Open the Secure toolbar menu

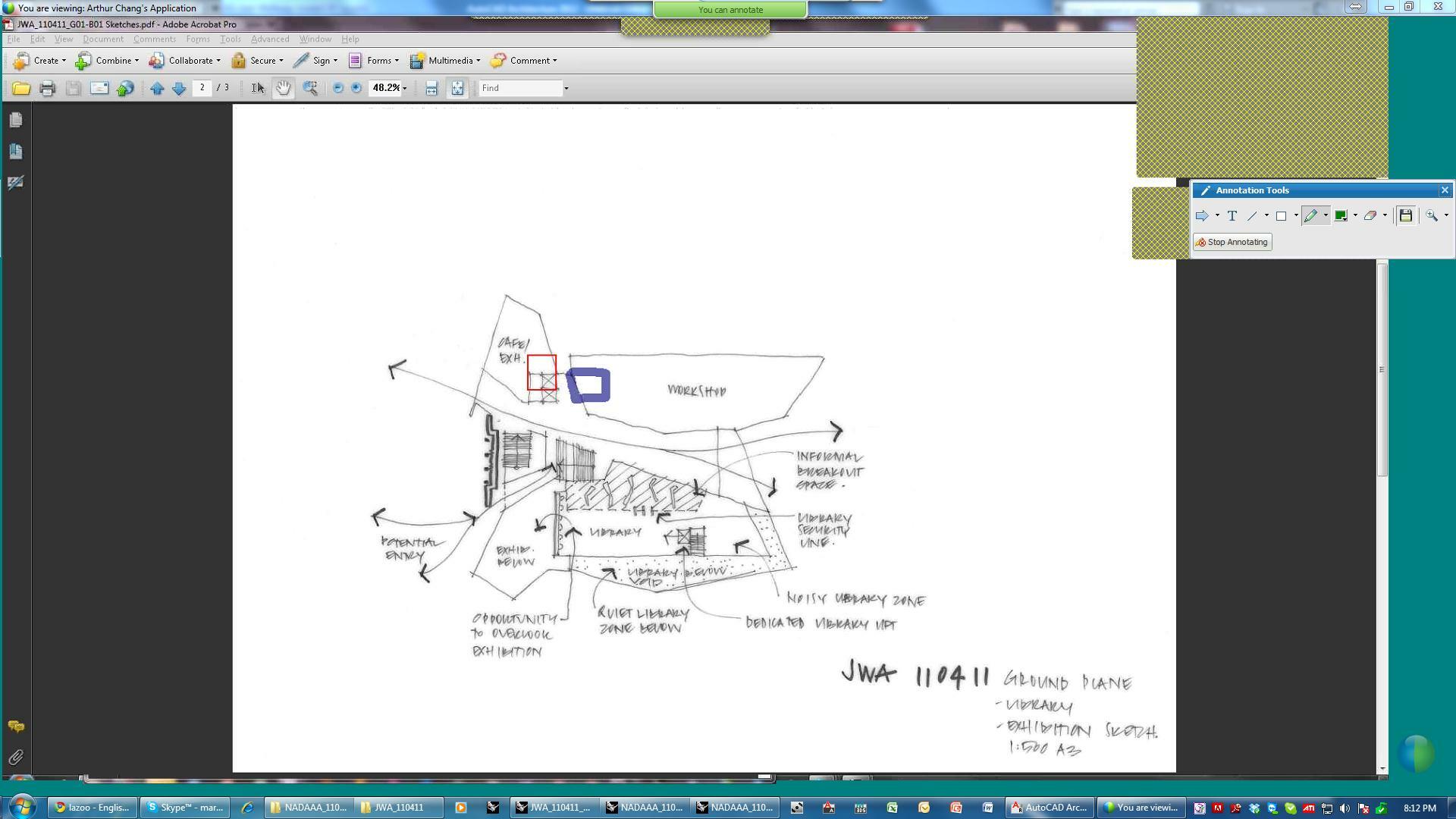pyautogui.click(x=257, y=61)
